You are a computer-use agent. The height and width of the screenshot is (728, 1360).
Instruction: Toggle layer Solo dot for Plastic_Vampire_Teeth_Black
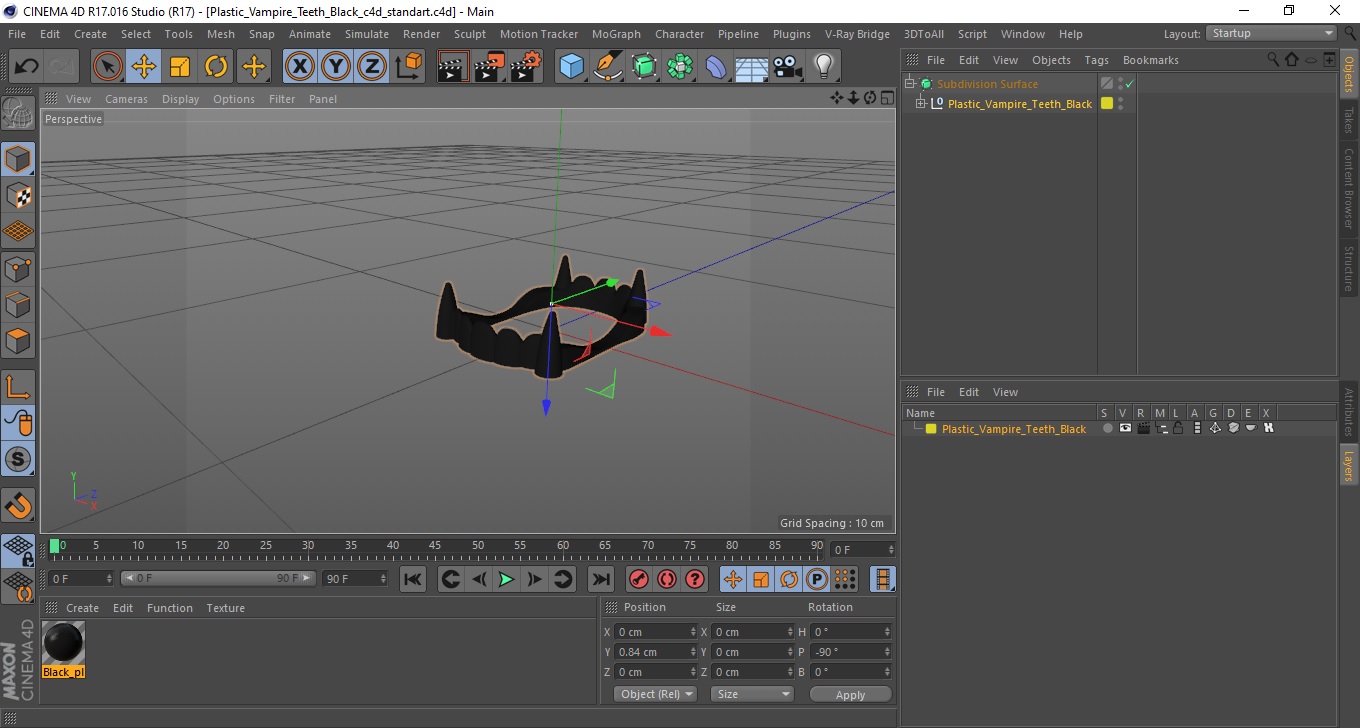[1107, 428]
